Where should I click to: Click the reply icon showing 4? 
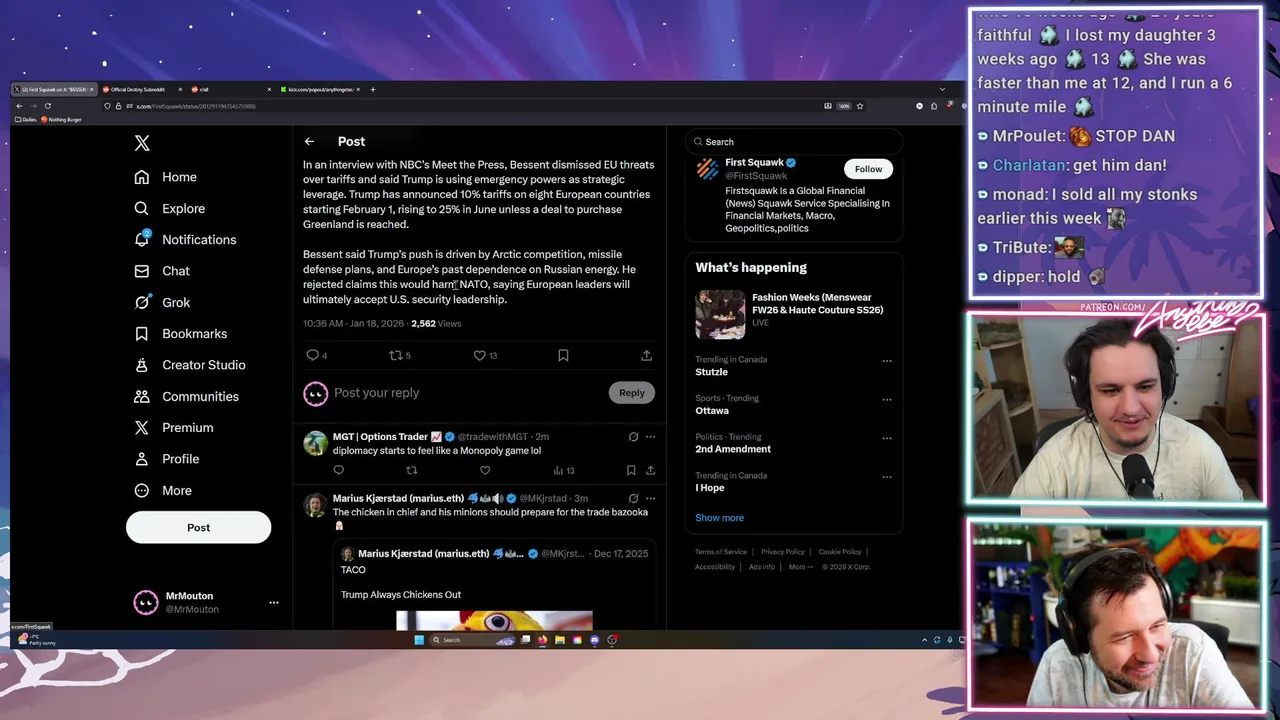pos(313,355)
